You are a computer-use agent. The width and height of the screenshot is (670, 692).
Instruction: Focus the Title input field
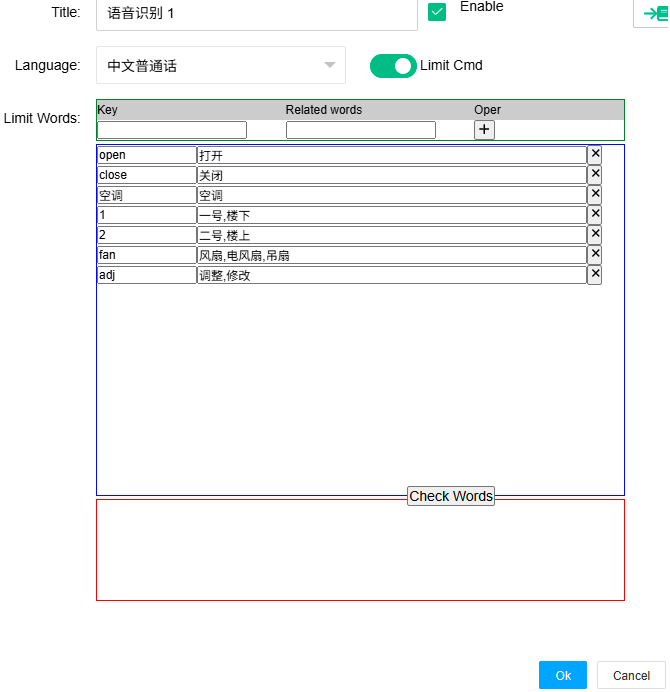tap(257, 14)
